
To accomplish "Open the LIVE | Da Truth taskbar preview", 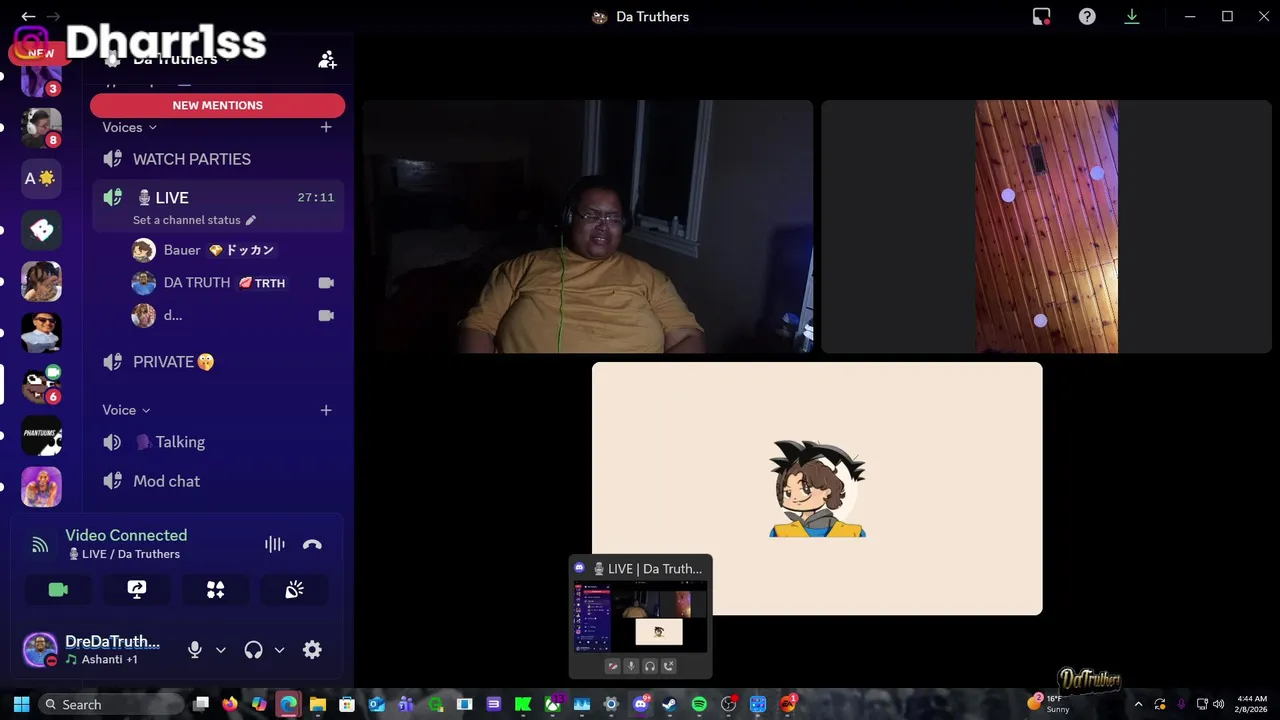I will 640,616.
